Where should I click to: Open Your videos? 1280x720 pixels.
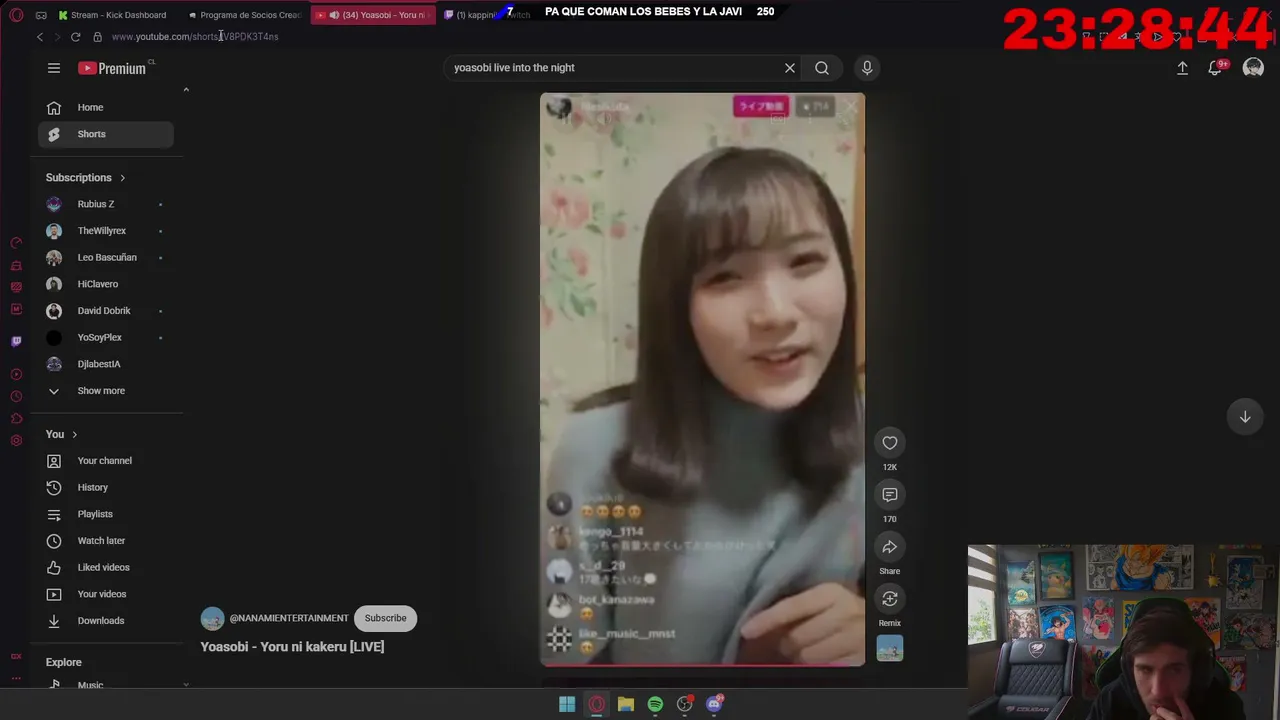coord(106,594)
